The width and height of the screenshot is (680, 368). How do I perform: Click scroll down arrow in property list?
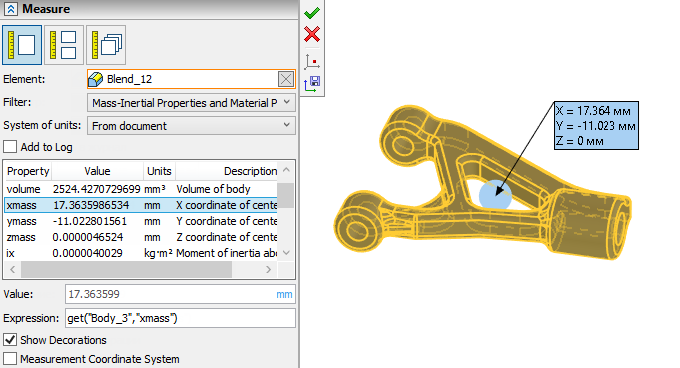(x=286, y=253)
